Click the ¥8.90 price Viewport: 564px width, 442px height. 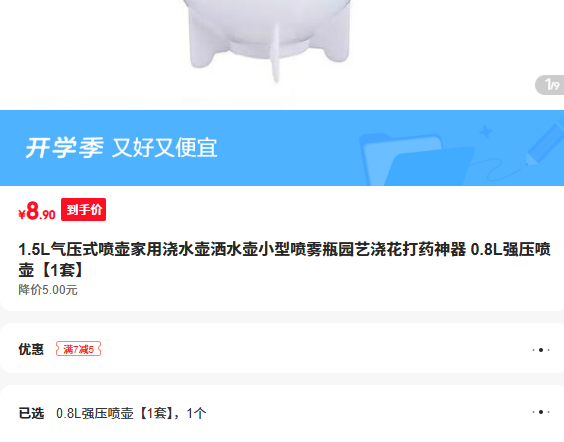click(37, 211)
